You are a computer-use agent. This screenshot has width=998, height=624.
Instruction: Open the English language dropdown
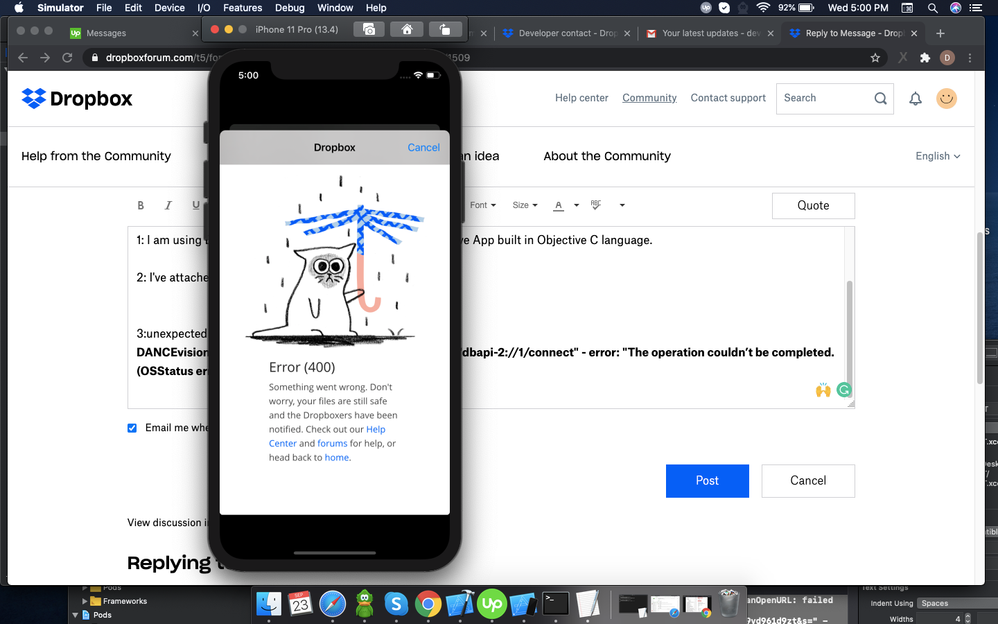click(938, 156)
